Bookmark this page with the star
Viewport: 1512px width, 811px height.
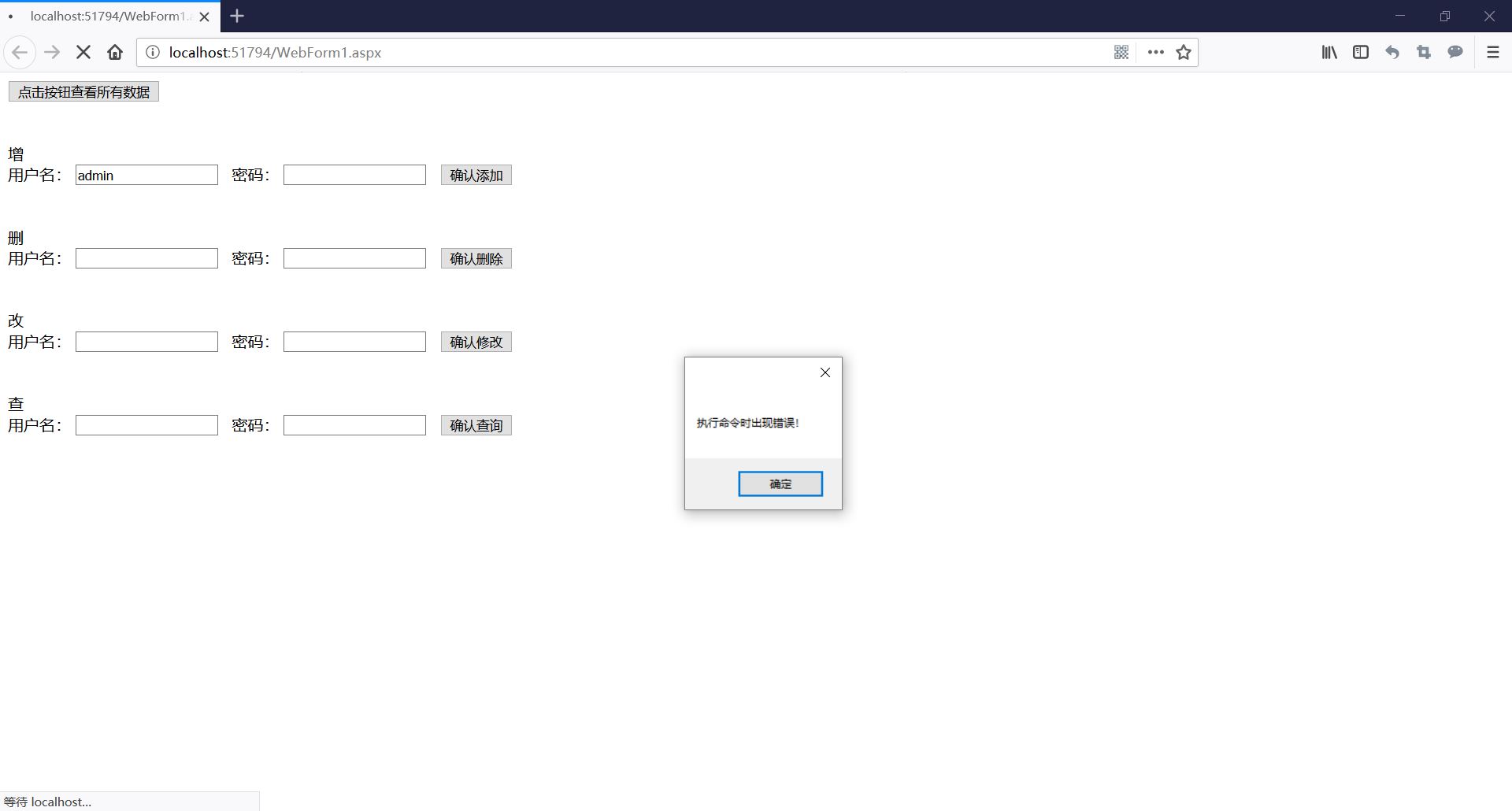point(1183,52)
